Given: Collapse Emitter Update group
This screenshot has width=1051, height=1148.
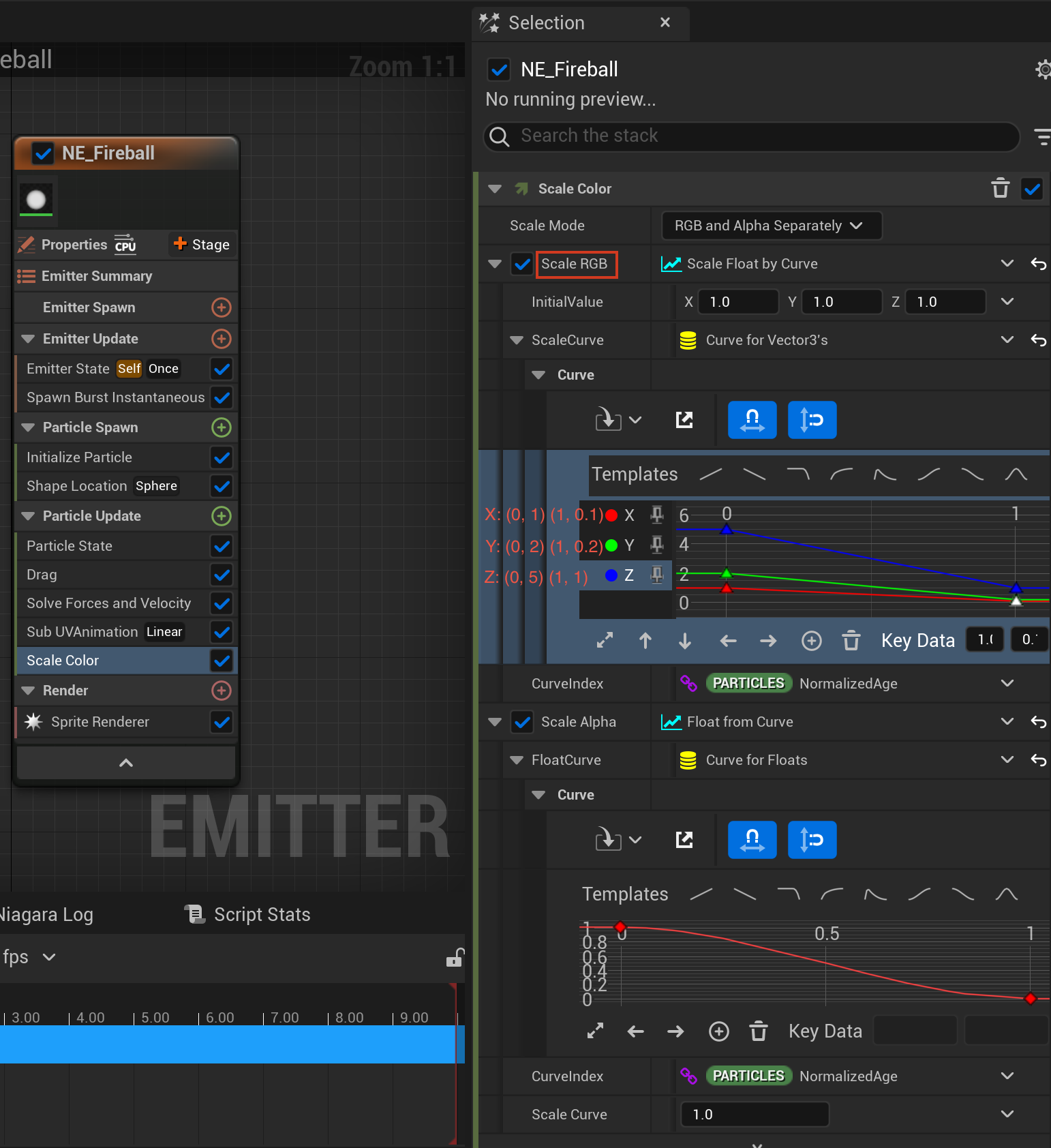Looking at the screenshot, I should point(28,339).
